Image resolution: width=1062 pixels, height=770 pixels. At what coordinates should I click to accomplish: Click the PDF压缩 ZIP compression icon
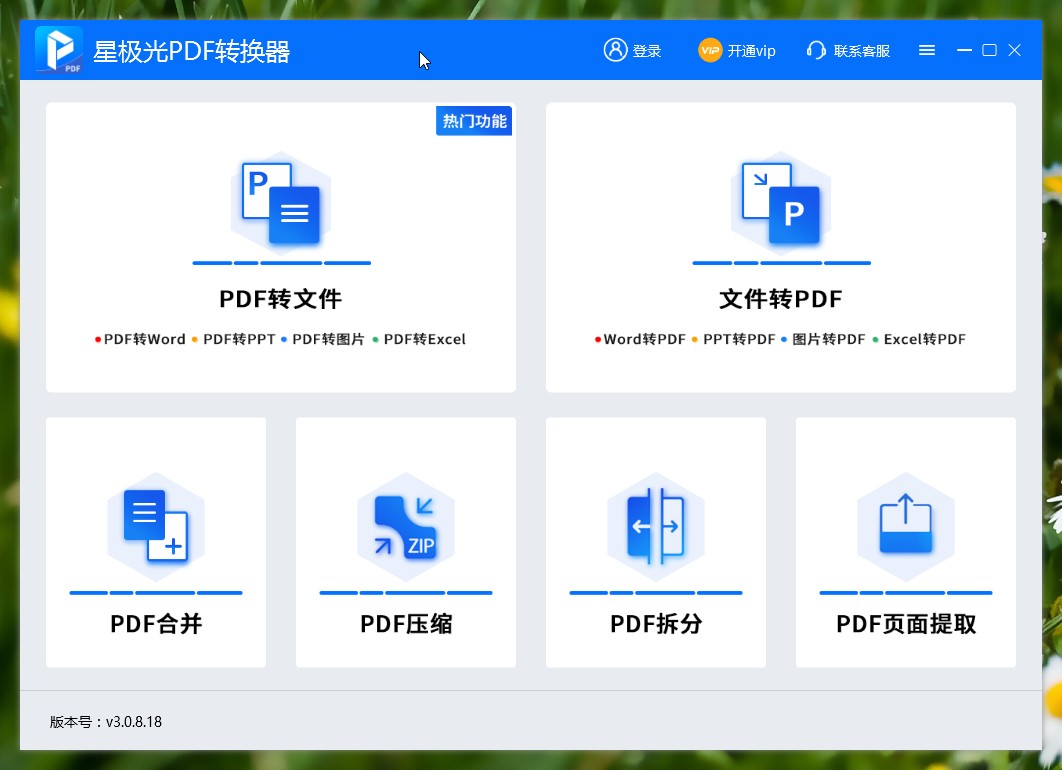click(x=405, y=527)
